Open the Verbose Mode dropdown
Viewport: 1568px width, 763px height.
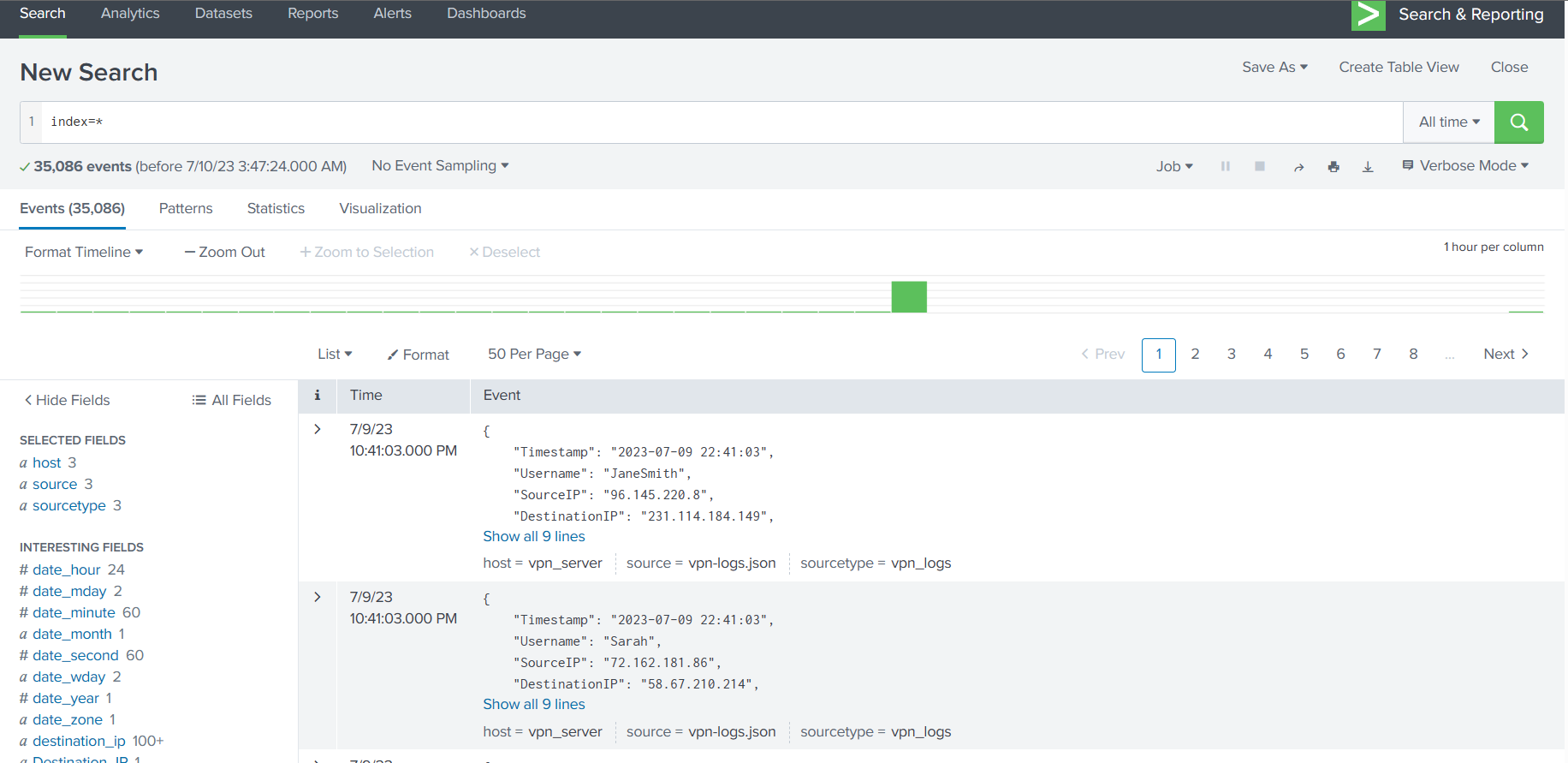click(1465, 166)
